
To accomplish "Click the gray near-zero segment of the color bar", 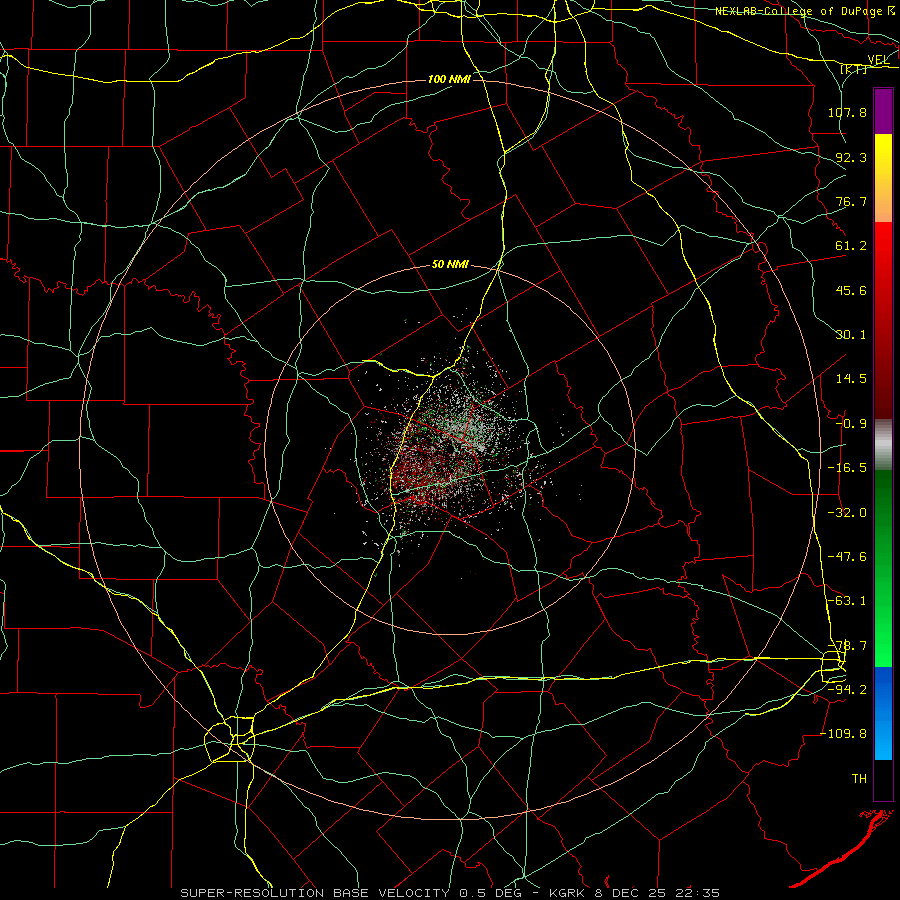I will (883, 445).
